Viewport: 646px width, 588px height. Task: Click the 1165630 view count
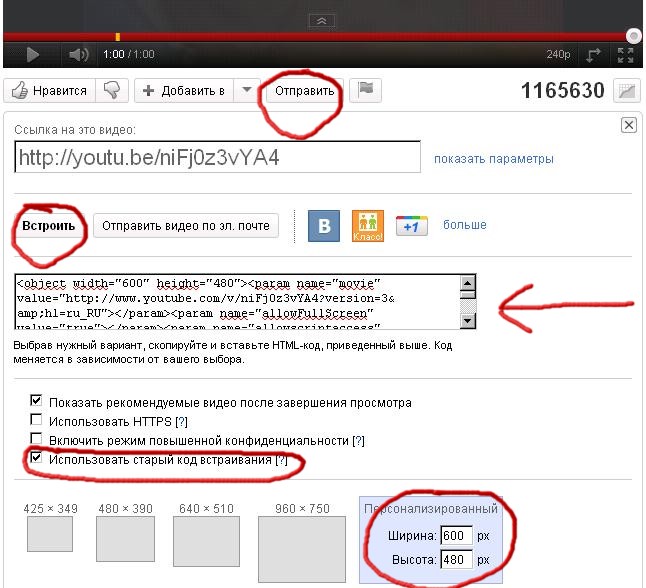pos(562,91)
